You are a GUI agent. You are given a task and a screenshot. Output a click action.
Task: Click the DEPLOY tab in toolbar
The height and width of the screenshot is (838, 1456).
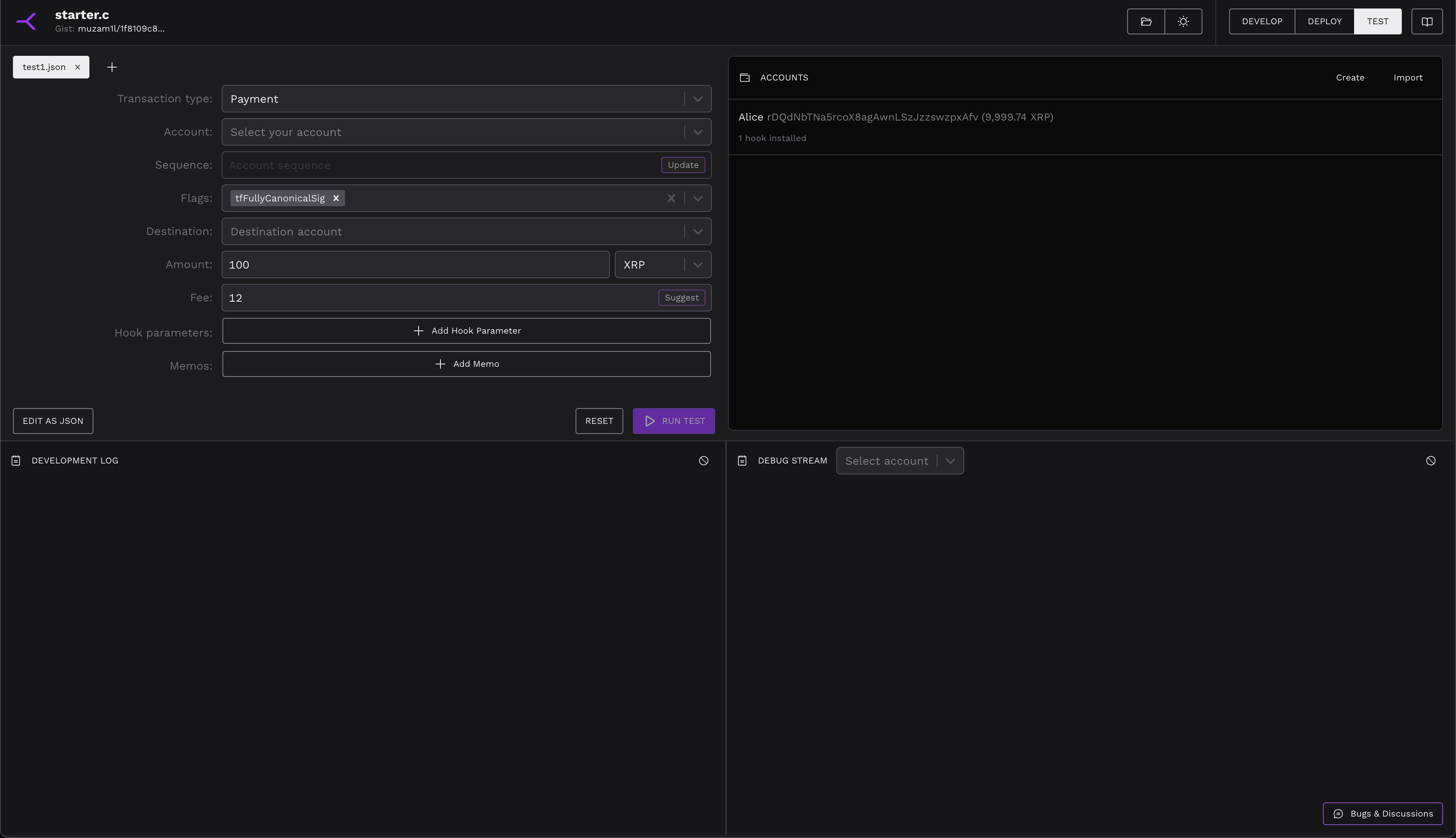pyautogui.click(x=1324, y=21)
